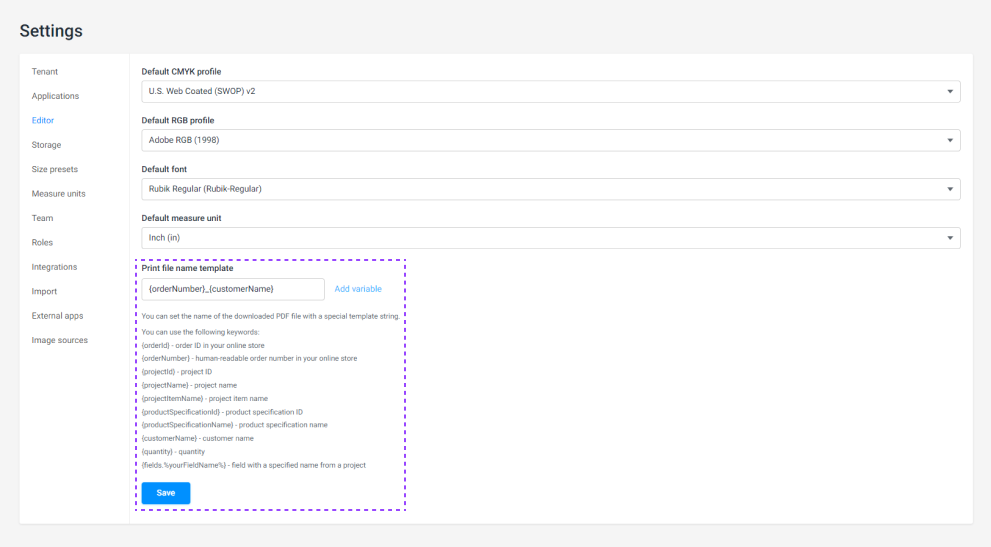Open the Tenant settings section
Image resolution: width=991 pixels, height=547 pixels.
click(x=45, y=71)
